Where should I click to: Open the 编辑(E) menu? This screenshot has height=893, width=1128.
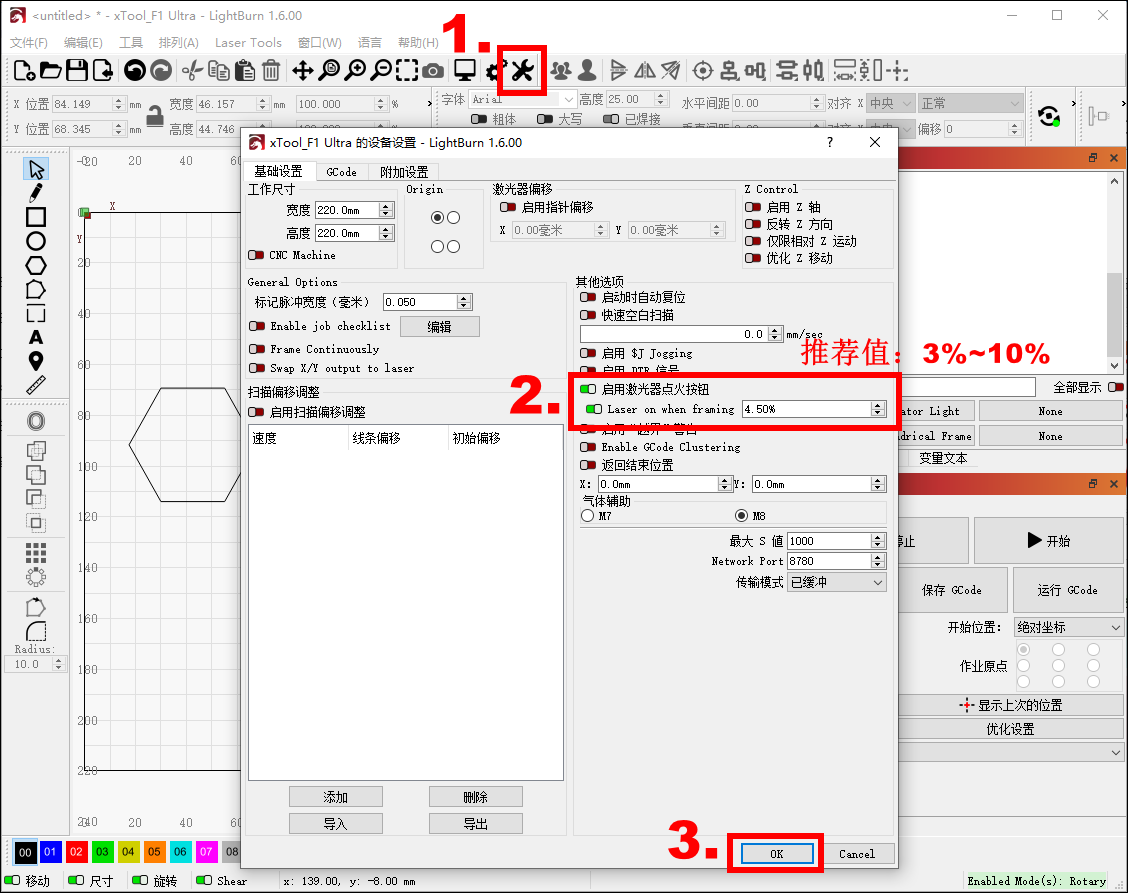point(83,42)
